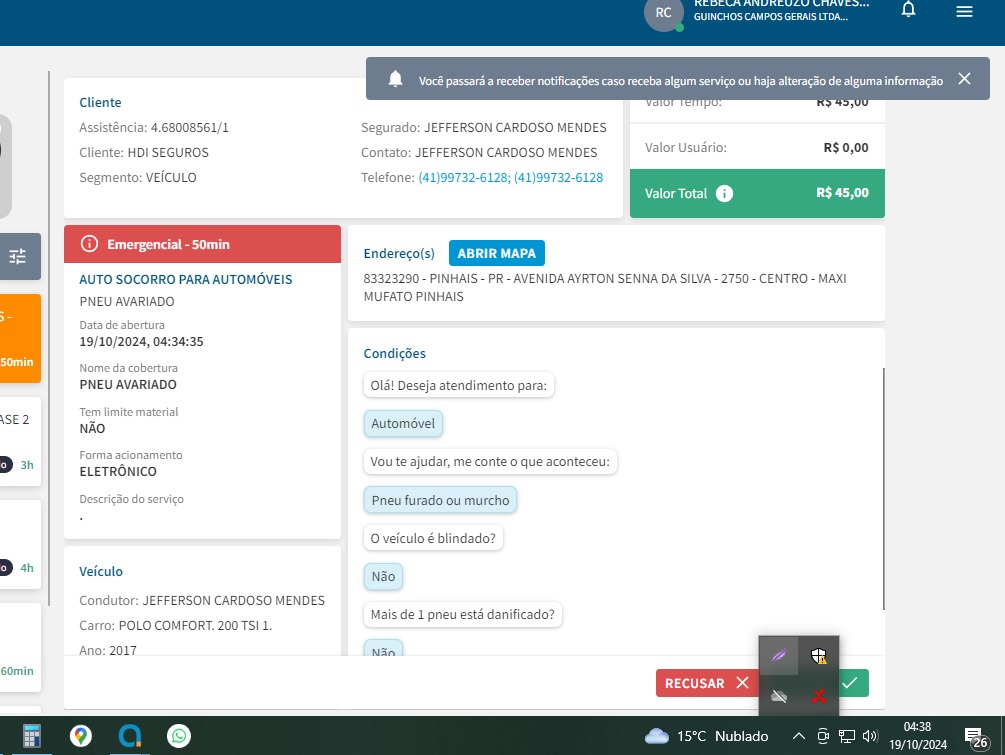The width and height of the screenshot is (1005, 755).
Task: Select the service card showing 3h
Action: tap(19, 441)
